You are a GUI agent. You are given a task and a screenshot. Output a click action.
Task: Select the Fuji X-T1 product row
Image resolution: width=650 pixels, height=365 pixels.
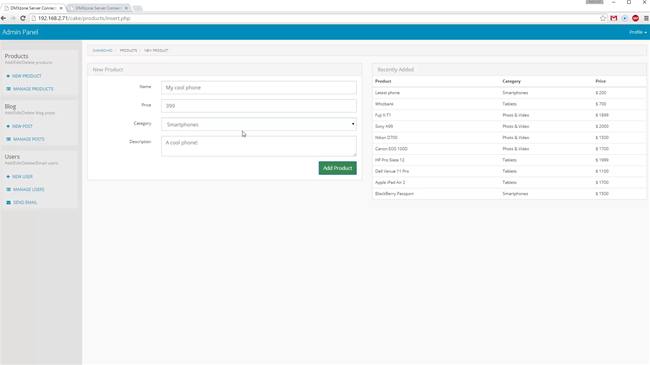(509, 115)
